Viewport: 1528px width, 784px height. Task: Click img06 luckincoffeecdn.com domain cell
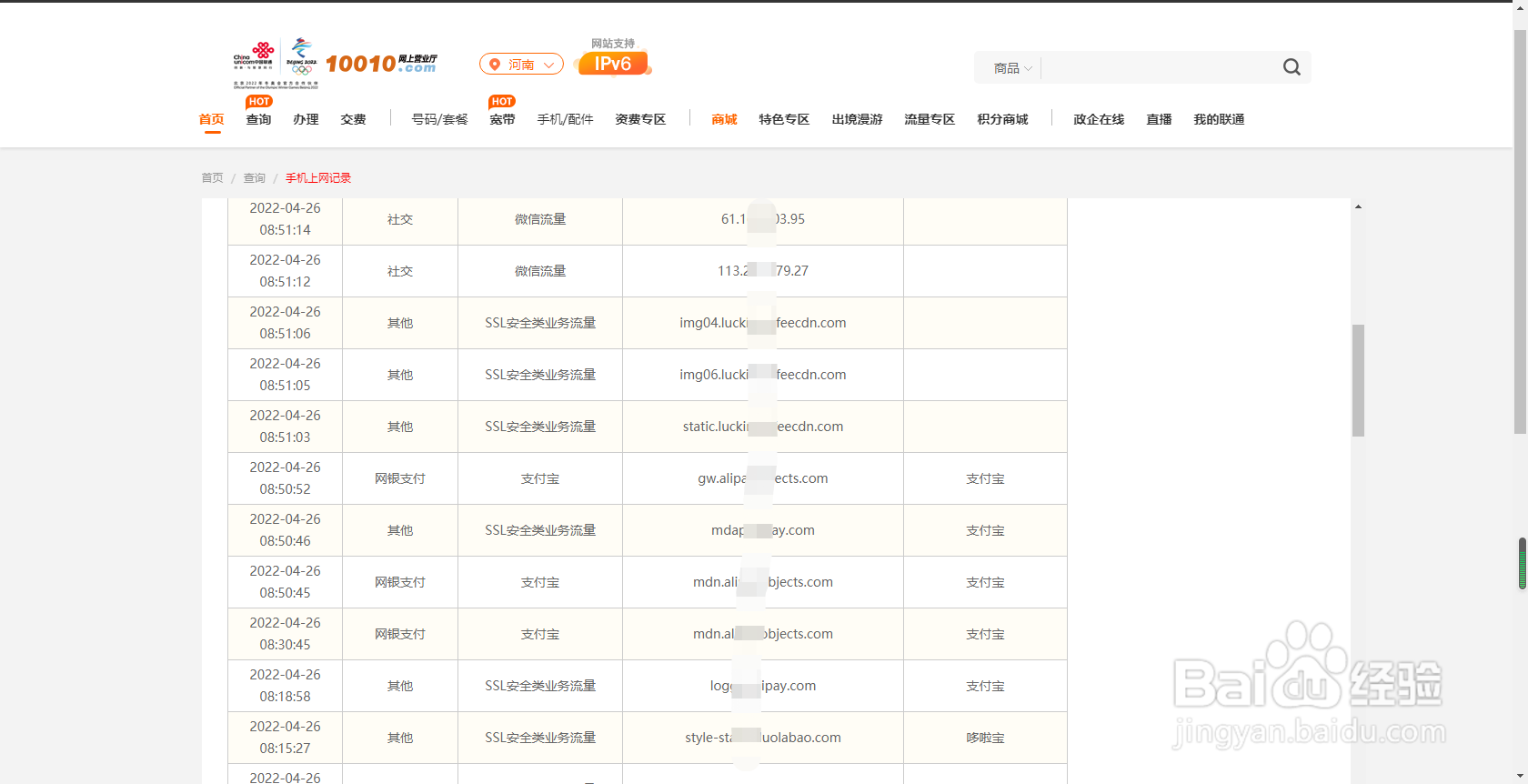pyautogui.click(x=763, y=375)
